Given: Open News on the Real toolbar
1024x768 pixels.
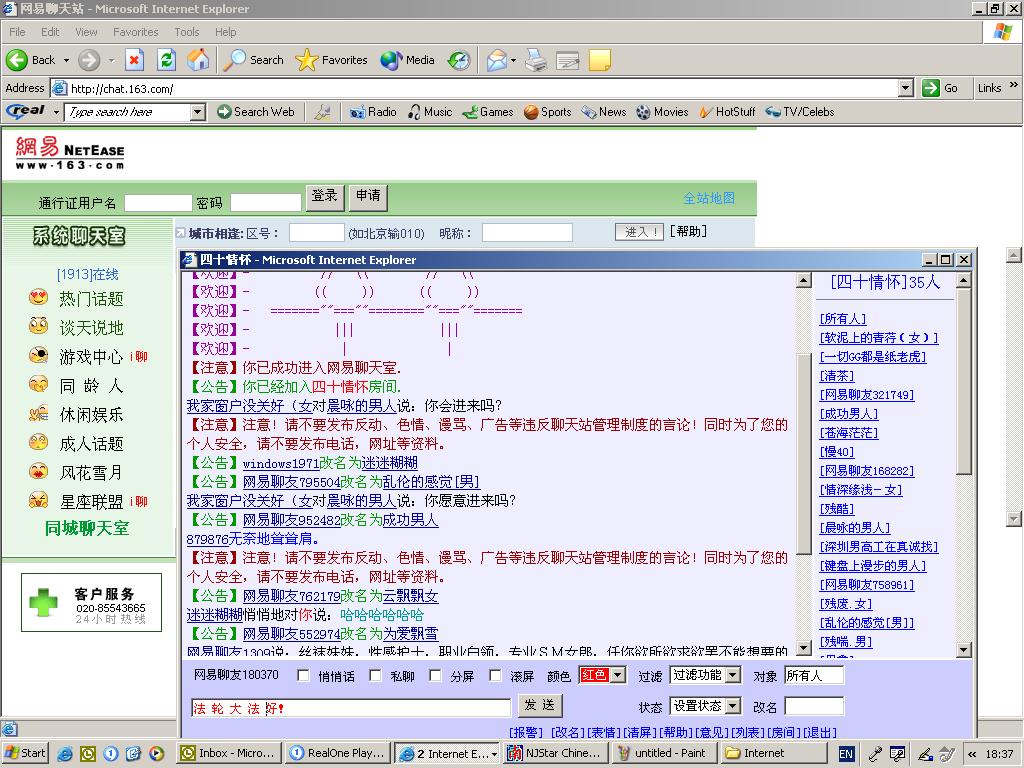Looking at the screenshot, I should click(x=604, y=112).
